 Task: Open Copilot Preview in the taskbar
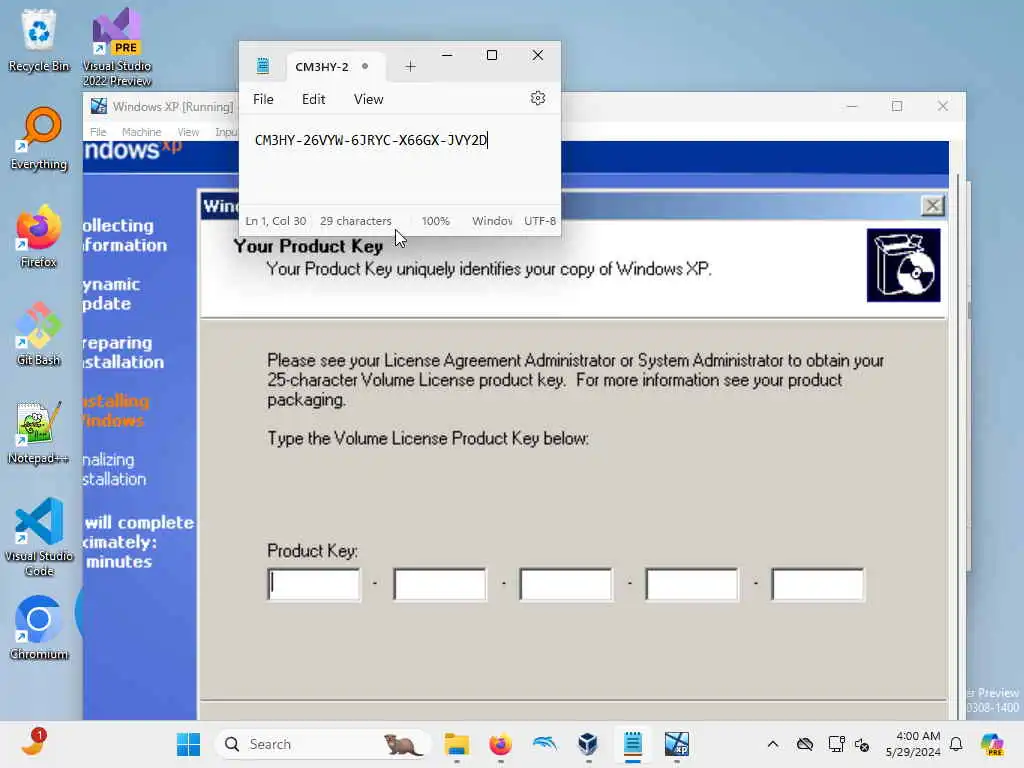coord(991,744)
